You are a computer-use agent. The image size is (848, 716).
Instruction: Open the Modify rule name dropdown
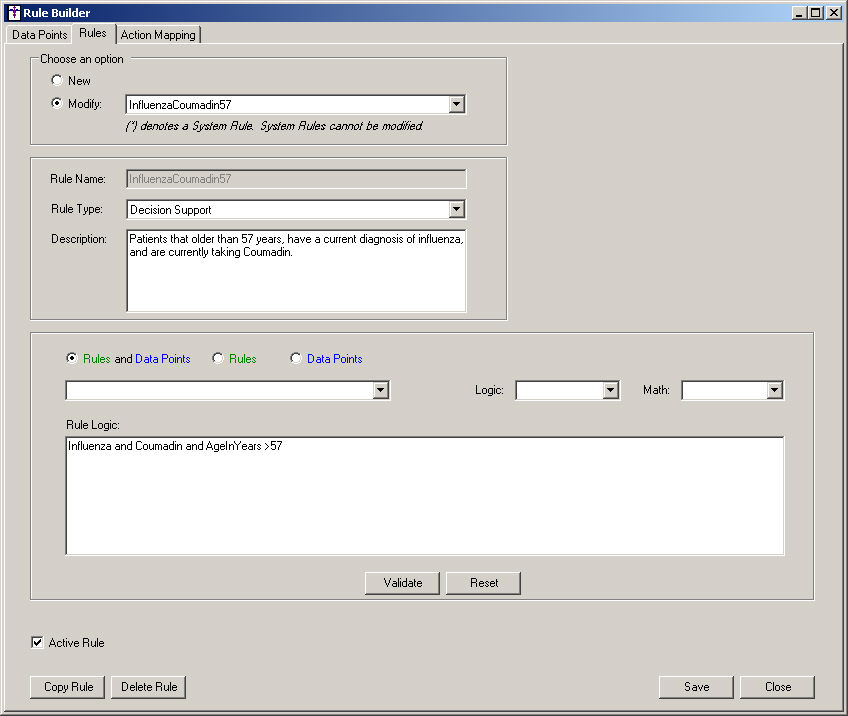(456, 104)
